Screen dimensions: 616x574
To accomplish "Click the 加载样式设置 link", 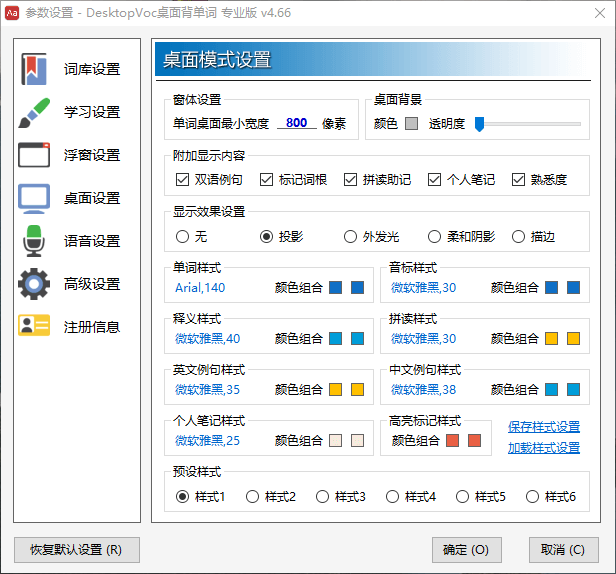I will point(543,447).
